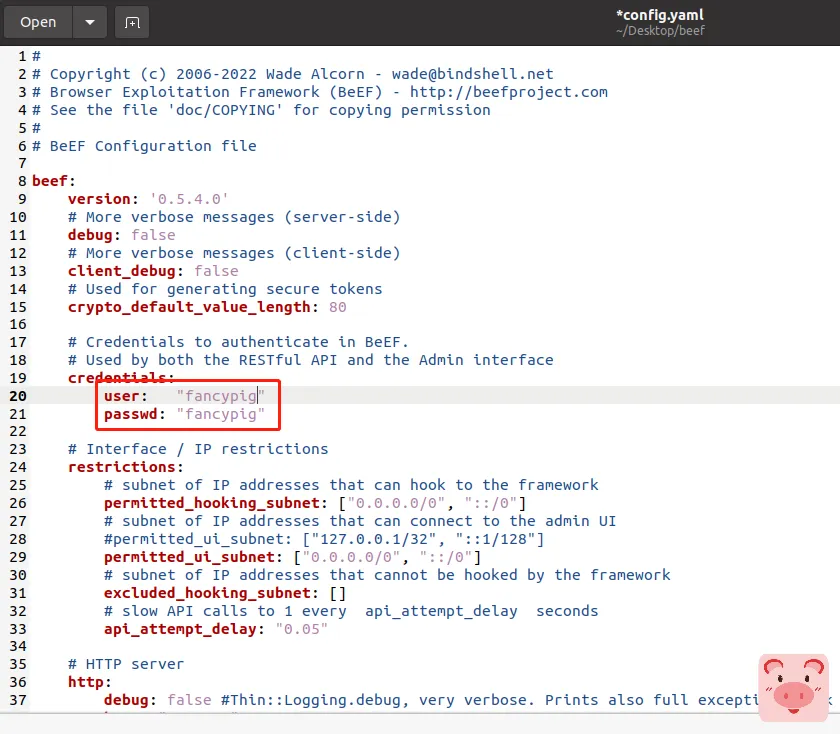Click line number 20 in the gutter
The height and width of the screenshot is (734, 840).
tap(18, 396)
